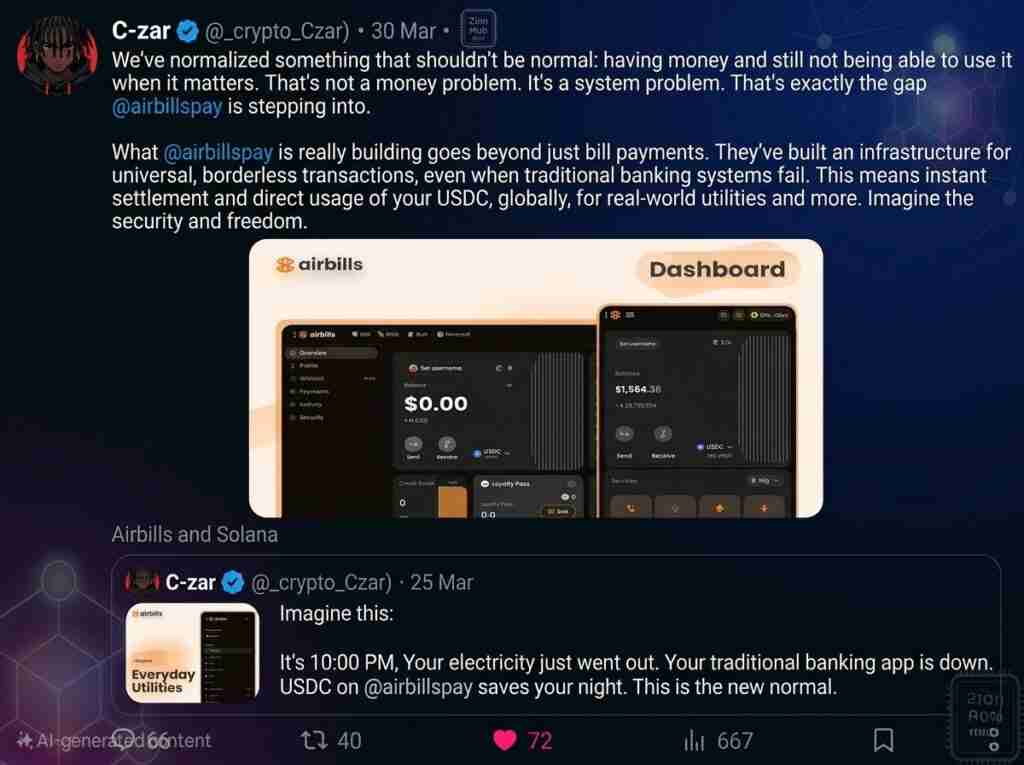
Task: Click the @_crypto_Czar handle in header
Action: (277, 31)
